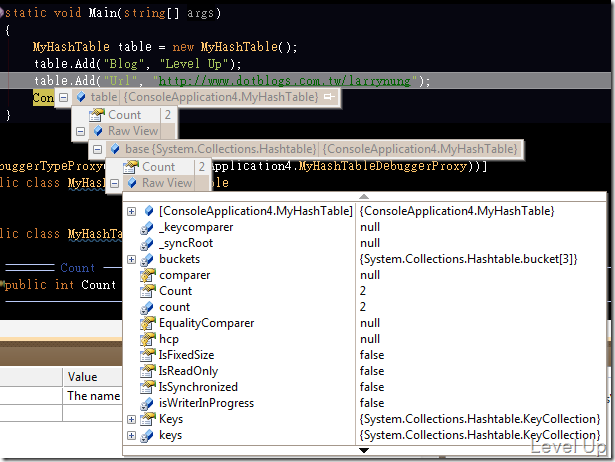Screen dimensions: 615x462
Task: Collapse the first Raw View node
Action: coord(80,131)
